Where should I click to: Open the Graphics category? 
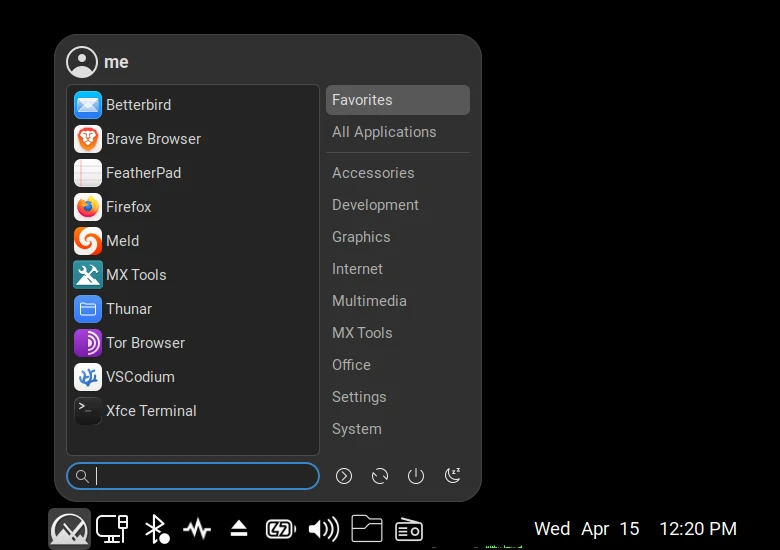click(398, 237)
